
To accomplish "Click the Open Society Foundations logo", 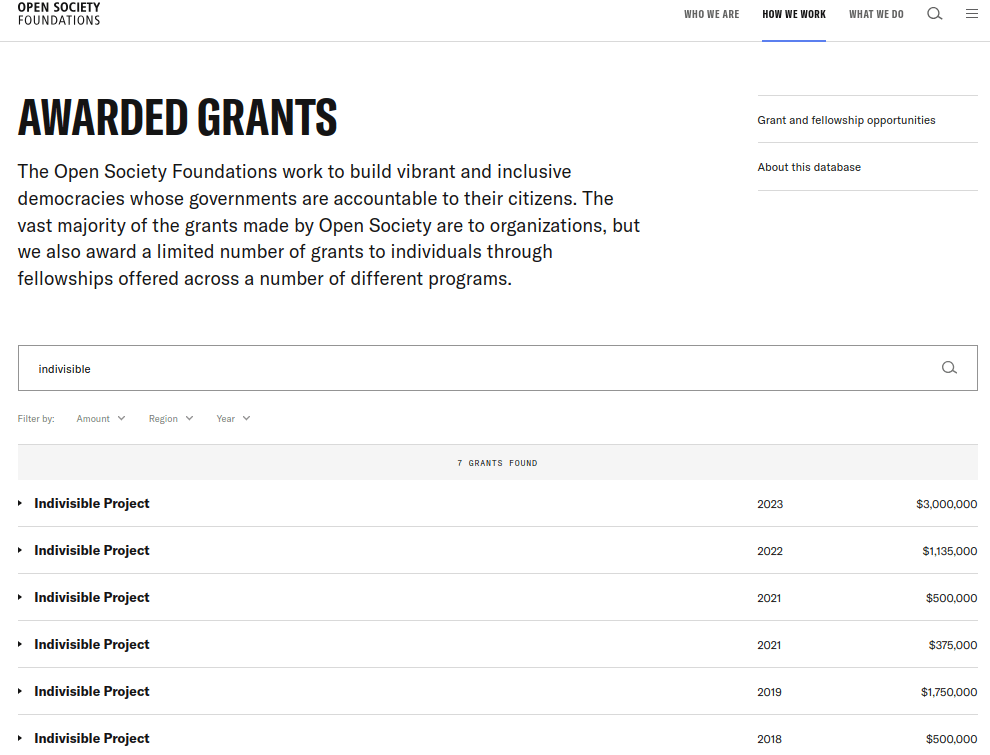I will point(59,14).
